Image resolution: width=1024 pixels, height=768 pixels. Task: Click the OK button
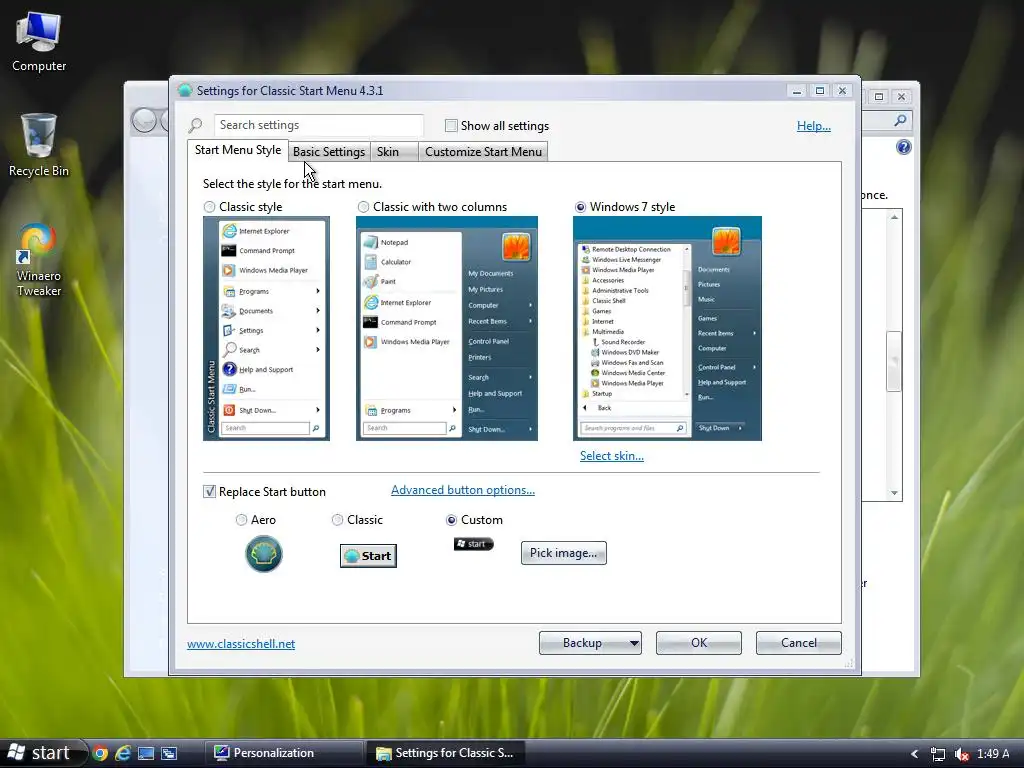pos(699,643)
